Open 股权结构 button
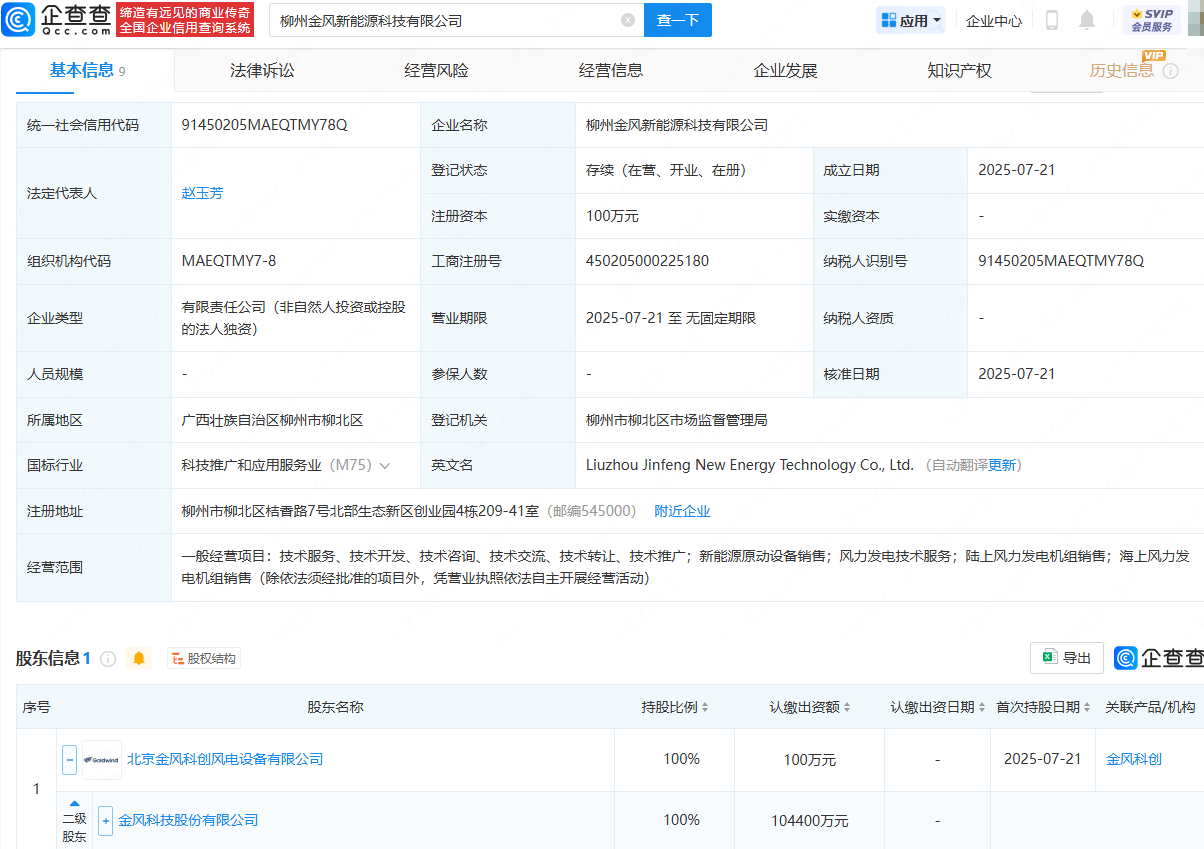Screen dimensions: 1204x849 pos(204,658)
